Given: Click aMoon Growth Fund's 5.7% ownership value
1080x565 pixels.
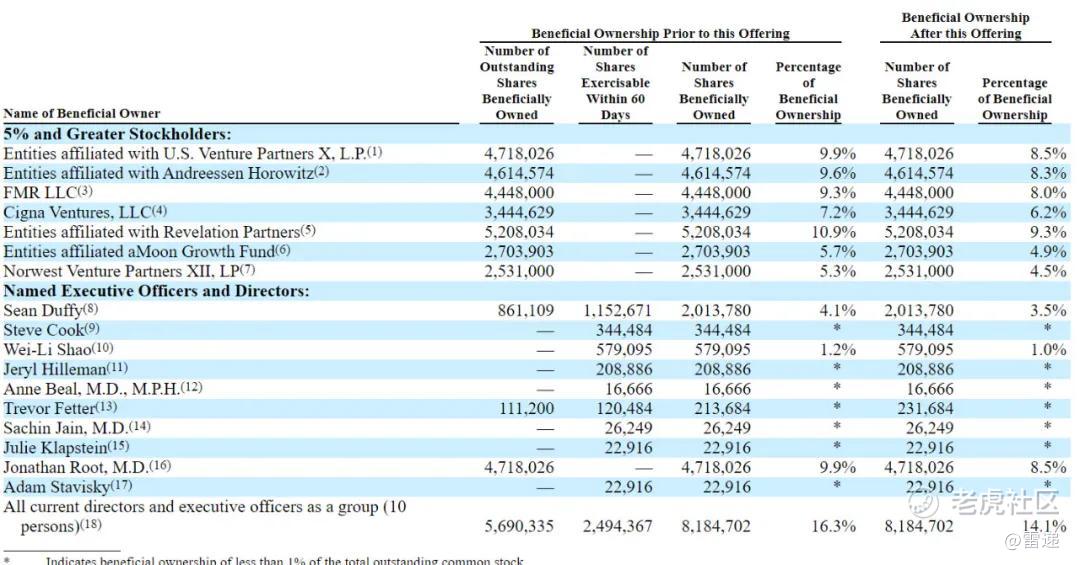Looking at the screenshot, I should pos(838,252).
